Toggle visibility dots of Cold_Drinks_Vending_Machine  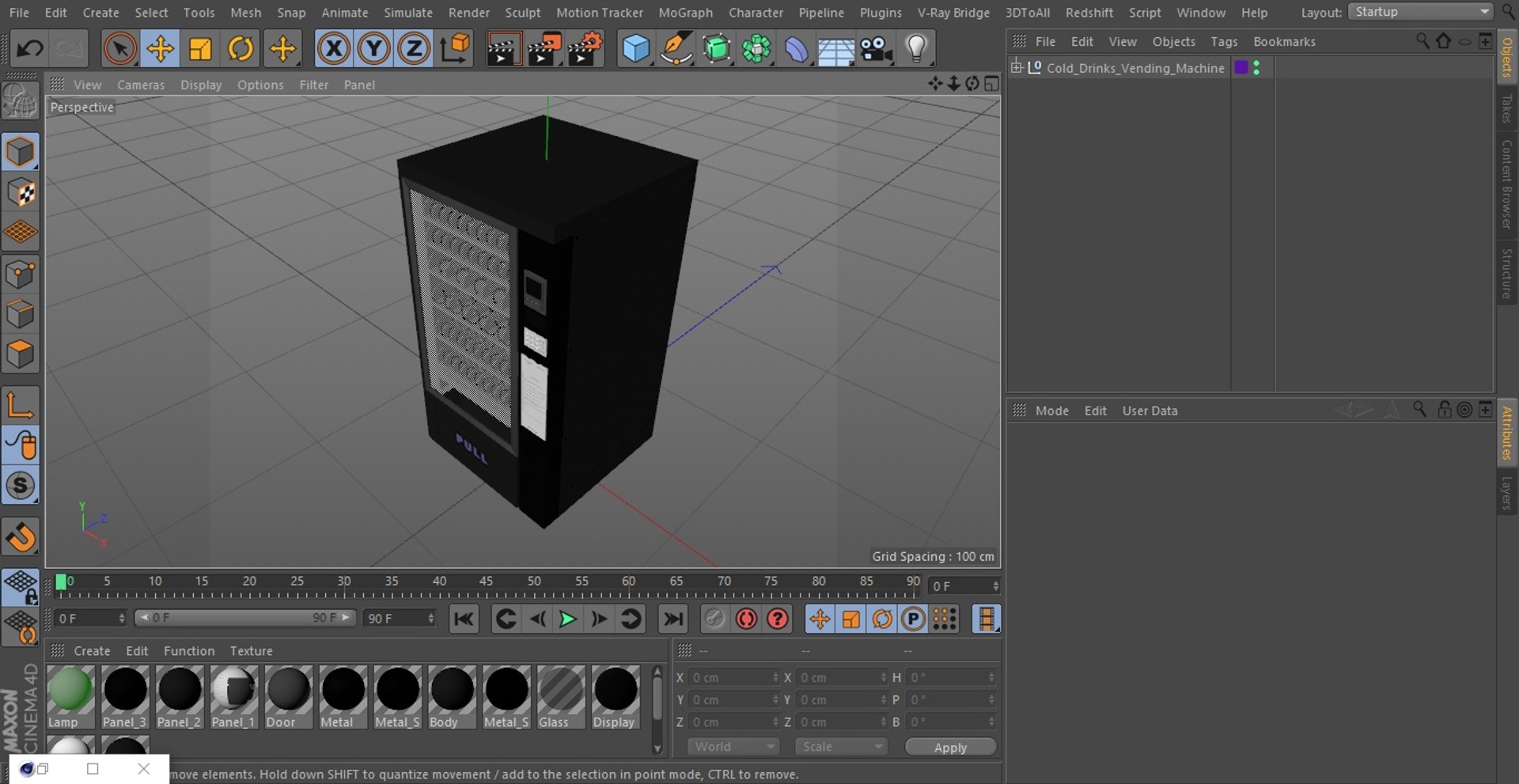click(1256, 68)
